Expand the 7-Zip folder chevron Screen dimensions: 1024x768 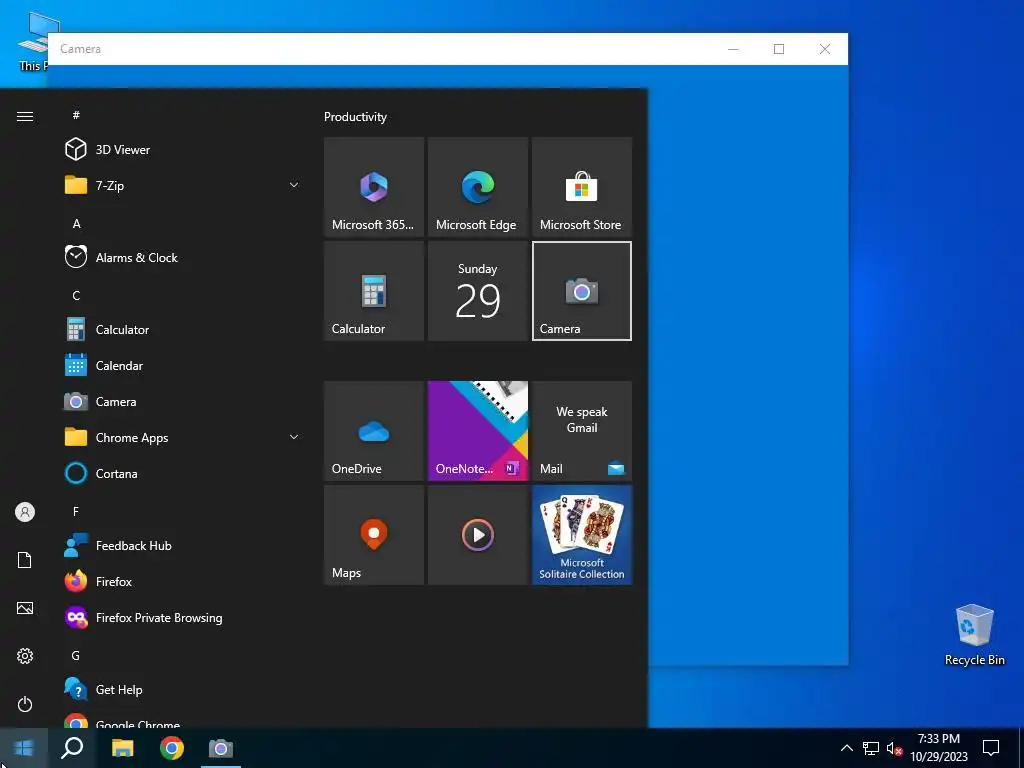coord(294,185)
